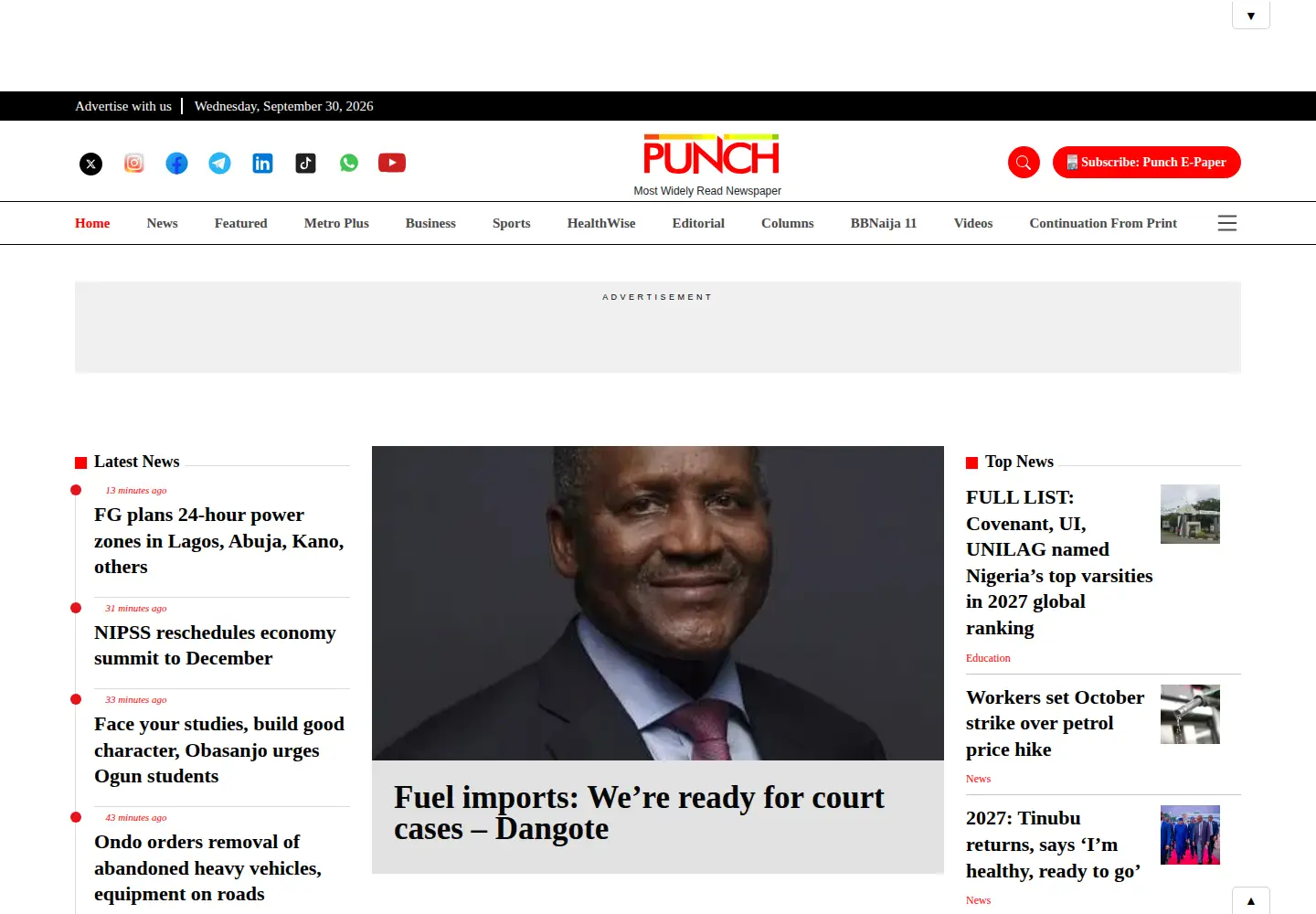Screen dimensions: 1316x914
Task: Open the Featured section
Action: pyautogui.click(x=241, y=223)
